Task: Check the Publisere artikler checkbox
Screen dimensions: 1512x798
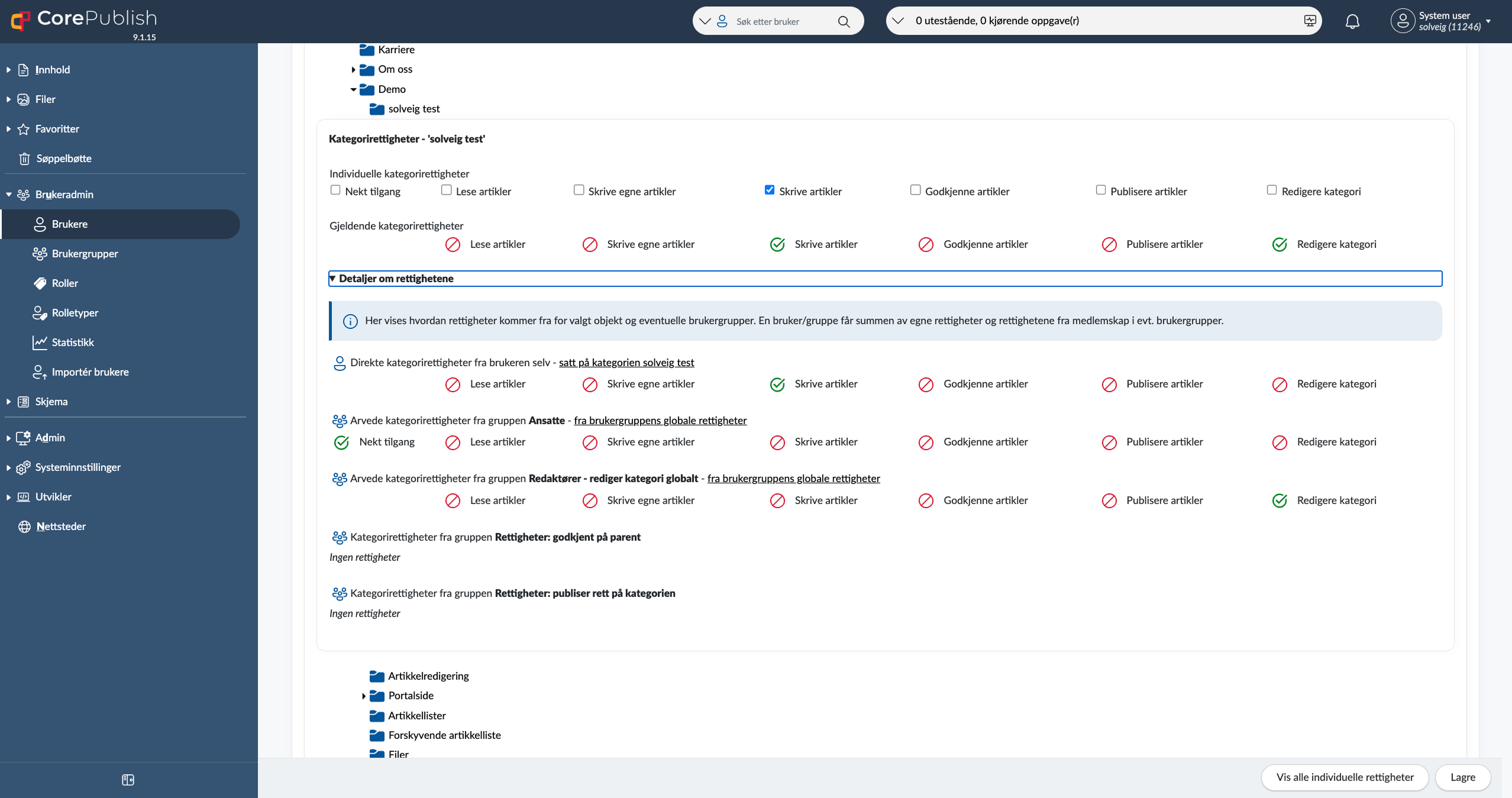Action: click(x=1101, y=190)
